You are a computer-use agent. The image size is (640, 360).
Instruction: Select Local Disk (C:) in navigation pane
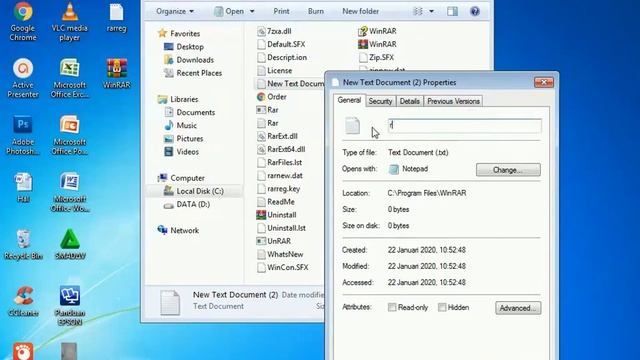(194, 191)
